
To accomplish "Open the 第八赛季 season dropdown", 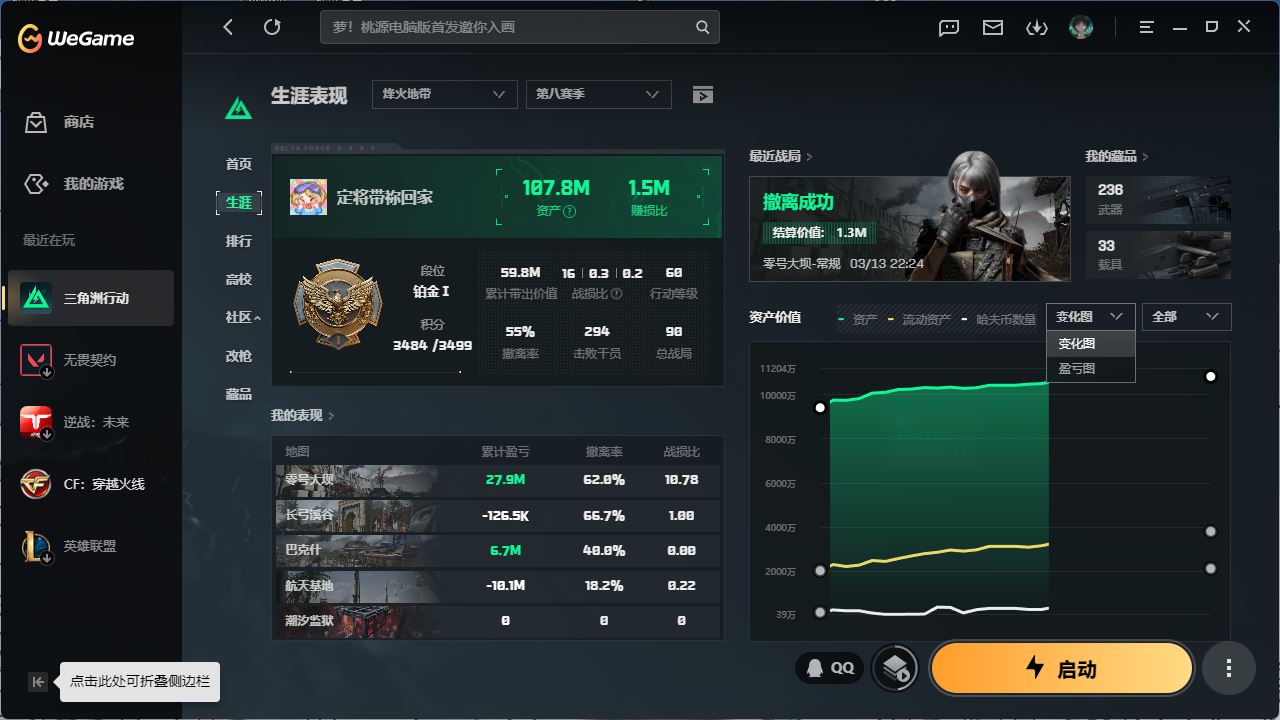I will point(598,94).
